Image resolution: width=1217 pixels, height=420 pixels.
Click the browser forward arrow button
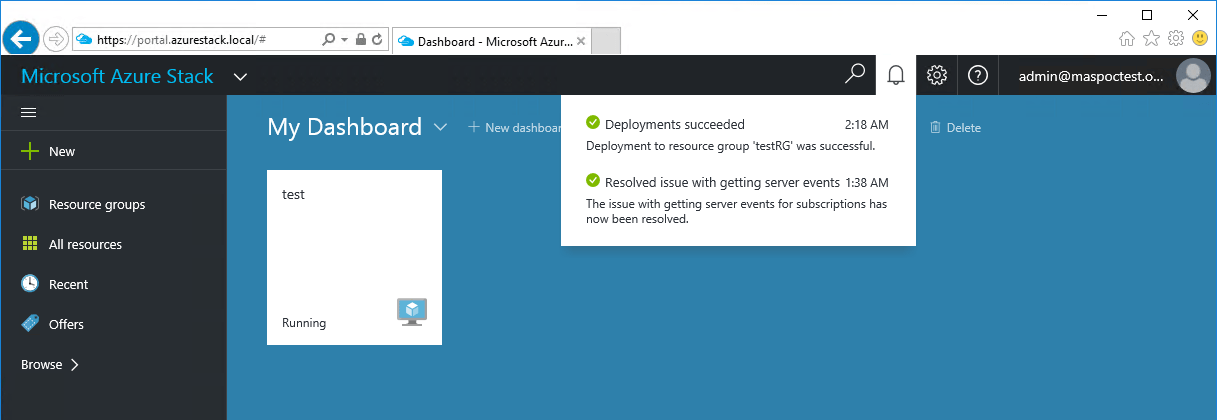[56, 40]
